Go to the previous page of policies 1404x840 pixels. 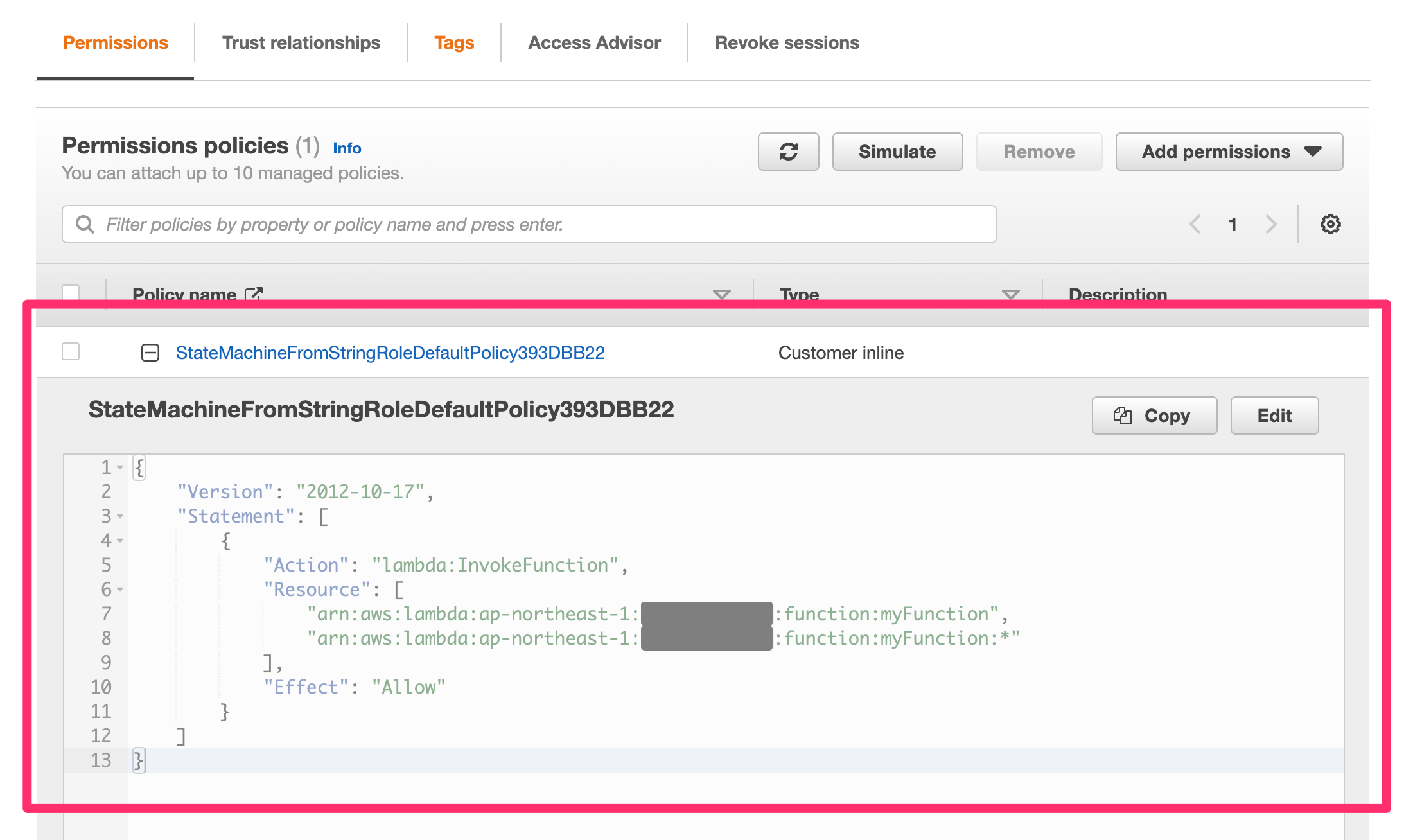[x=1195, y=224]
